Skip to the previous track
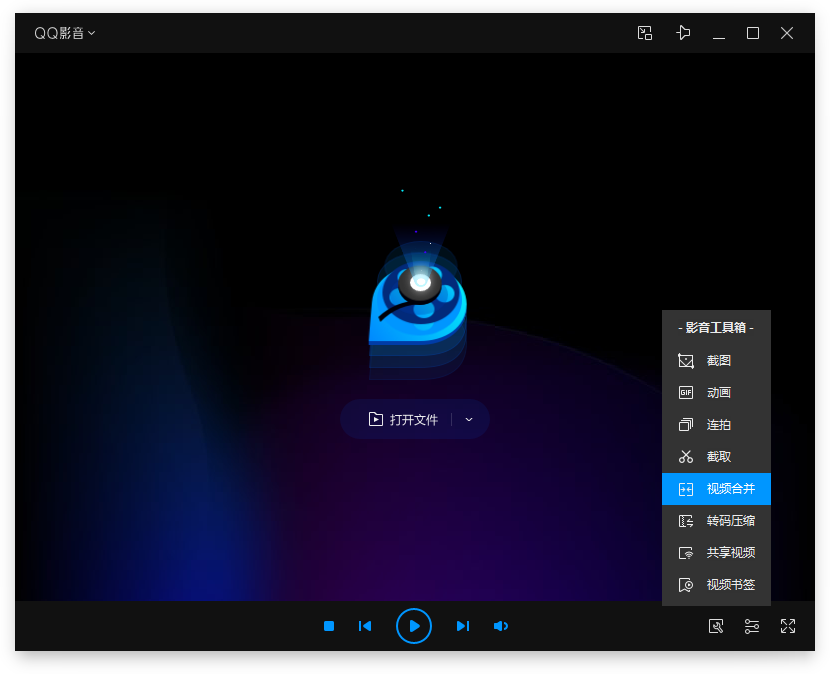Viewport: 830px width, 674px height. 365,626
